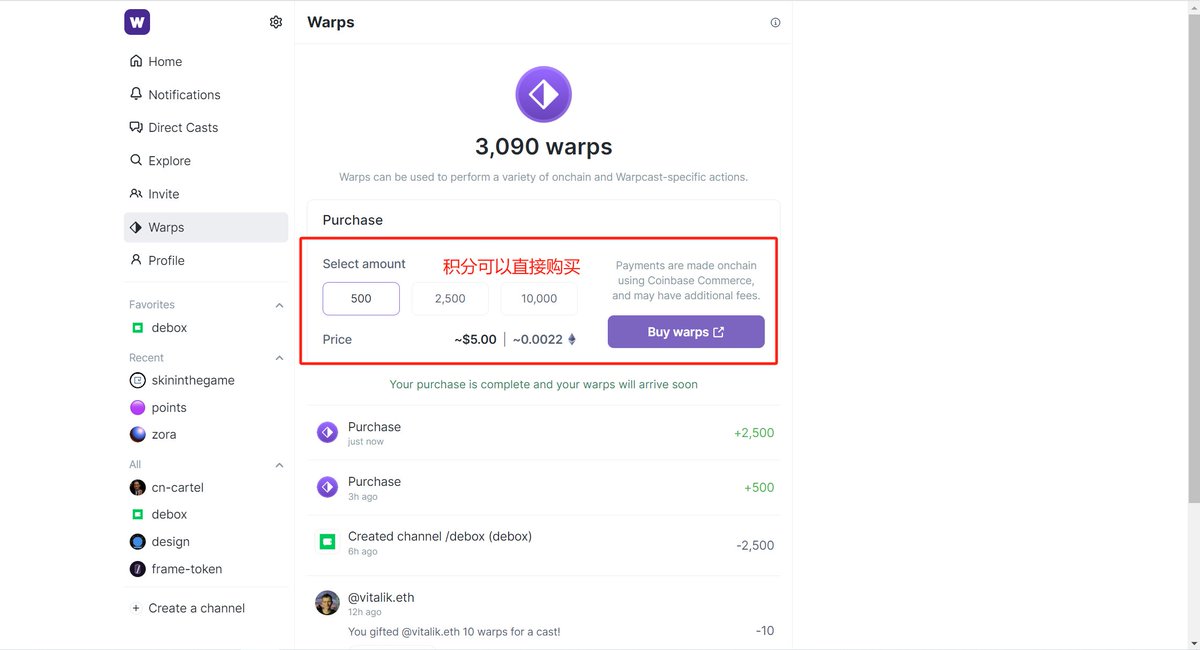Click the points channel purple icon

(x=138, y=407)
